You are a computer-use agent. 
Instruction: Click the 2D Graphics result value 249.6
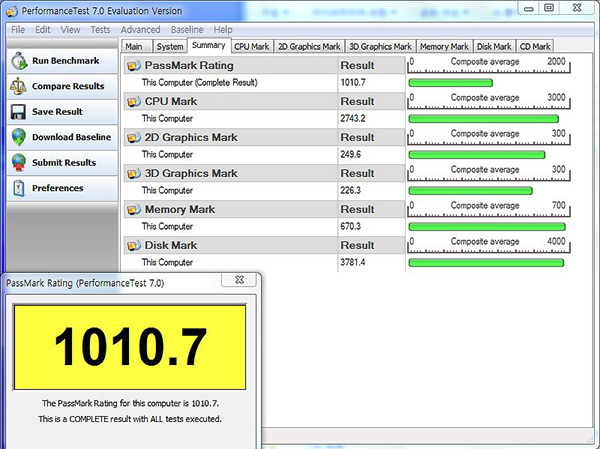click(x=351, y=155)
